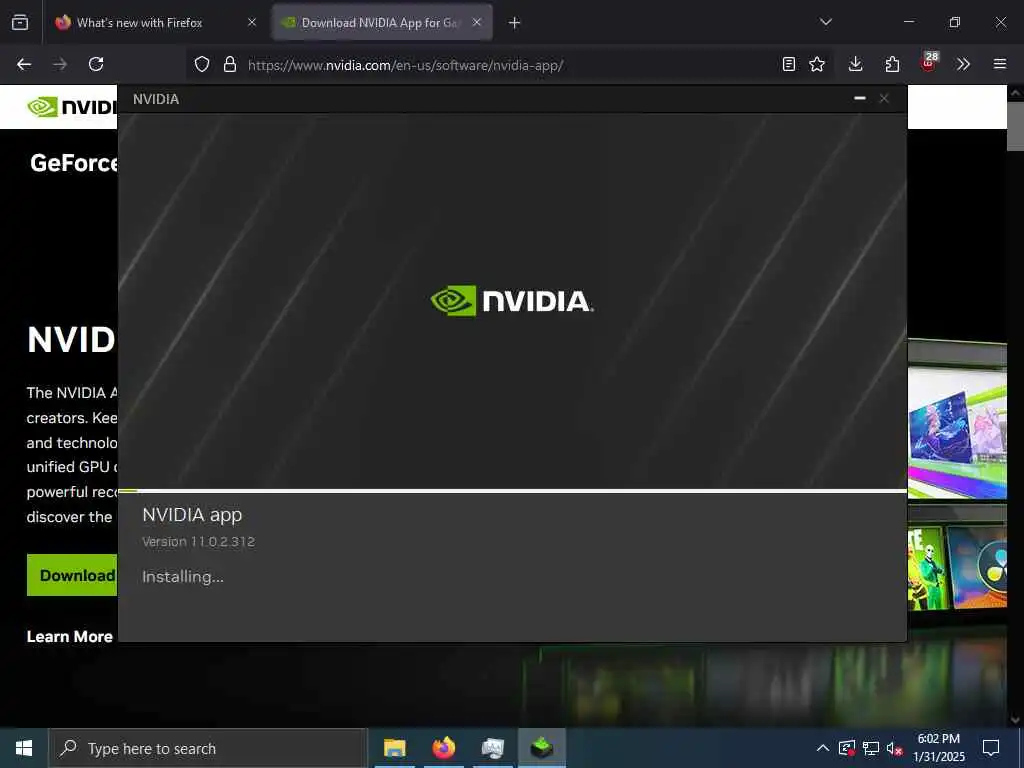Open the Action Center notifications
The width and height of the screenshot is (1024, 768).
click(x=991, y=748)
